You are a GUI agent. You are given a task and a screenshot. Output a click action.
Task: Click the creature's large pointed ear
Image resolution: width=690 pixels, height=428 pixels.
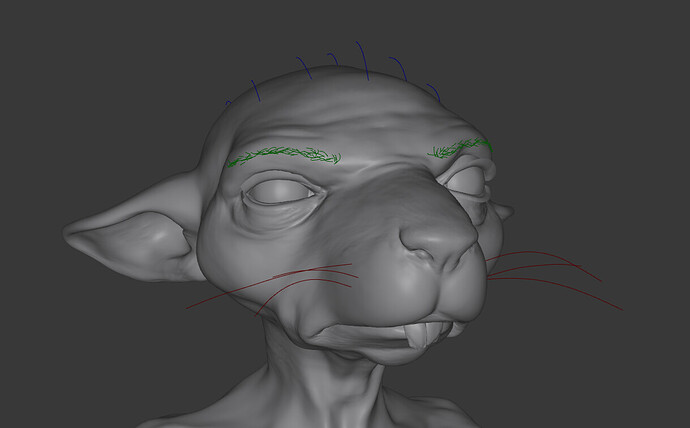(132, 233)
